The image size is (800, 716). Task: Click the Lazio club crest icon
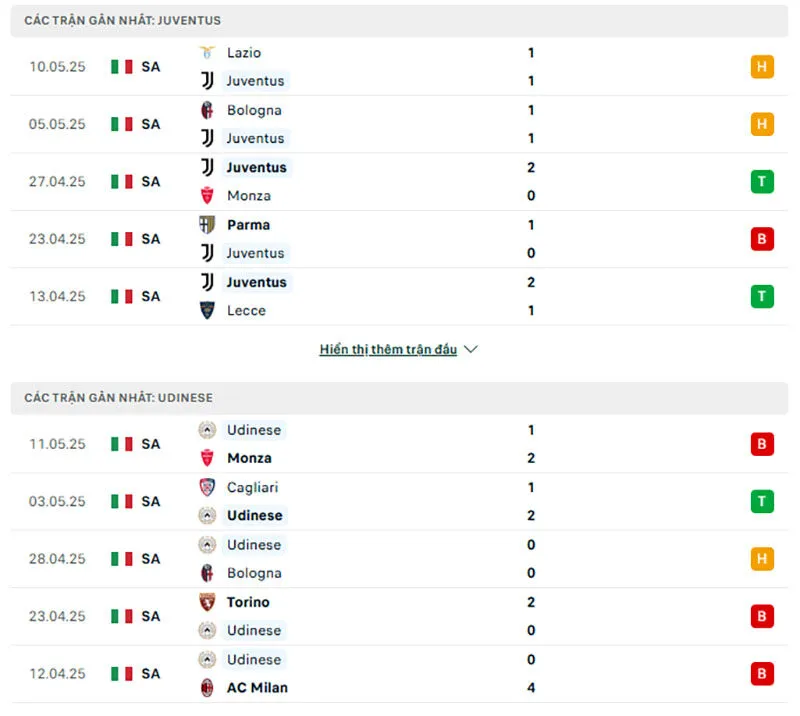(x=208, y=52)
